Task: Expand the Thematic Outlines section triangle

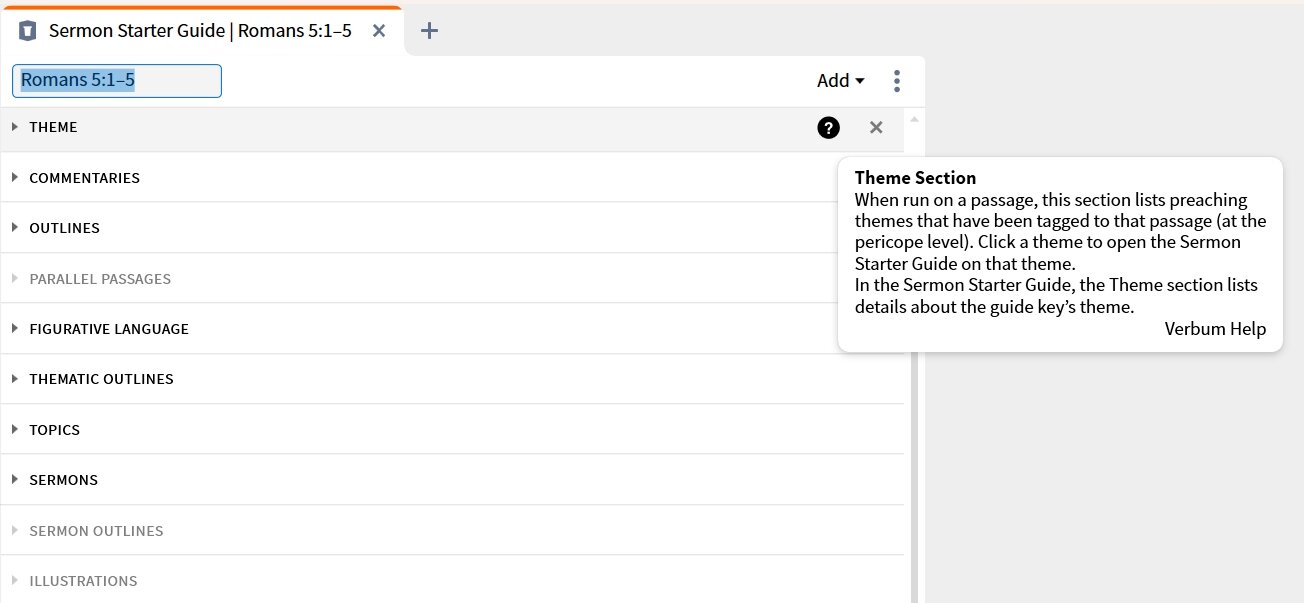Action: tap(15, 378)
